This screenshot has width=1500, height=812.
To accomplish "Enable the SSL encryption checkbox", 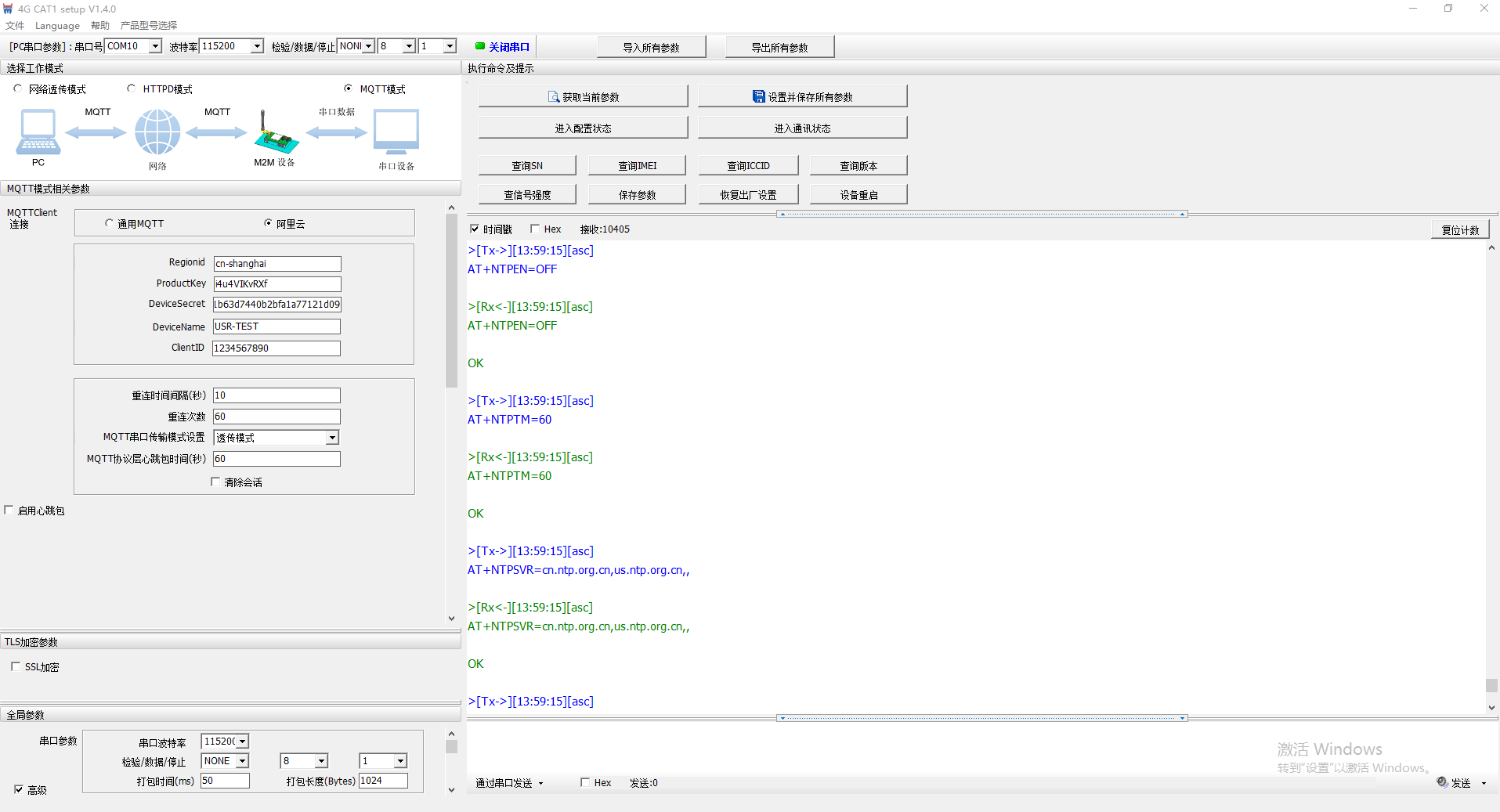I will point(16,667).
